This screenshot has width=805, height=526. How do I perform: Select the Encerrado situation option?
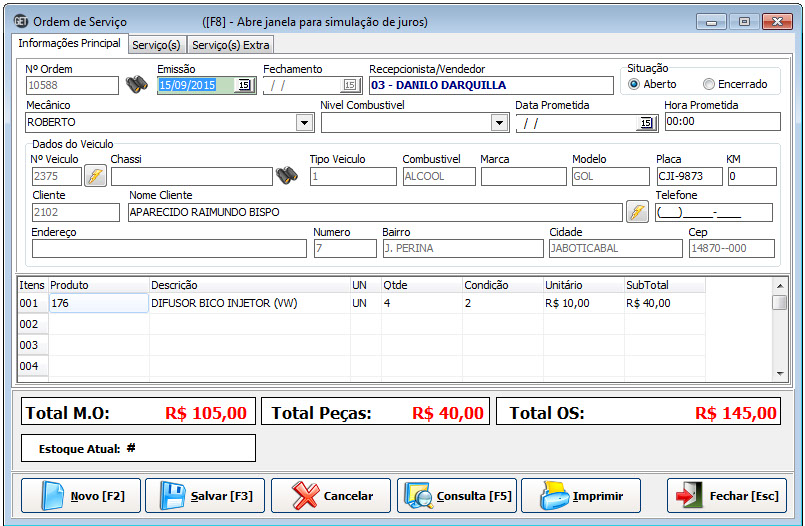tap(709, 85)
